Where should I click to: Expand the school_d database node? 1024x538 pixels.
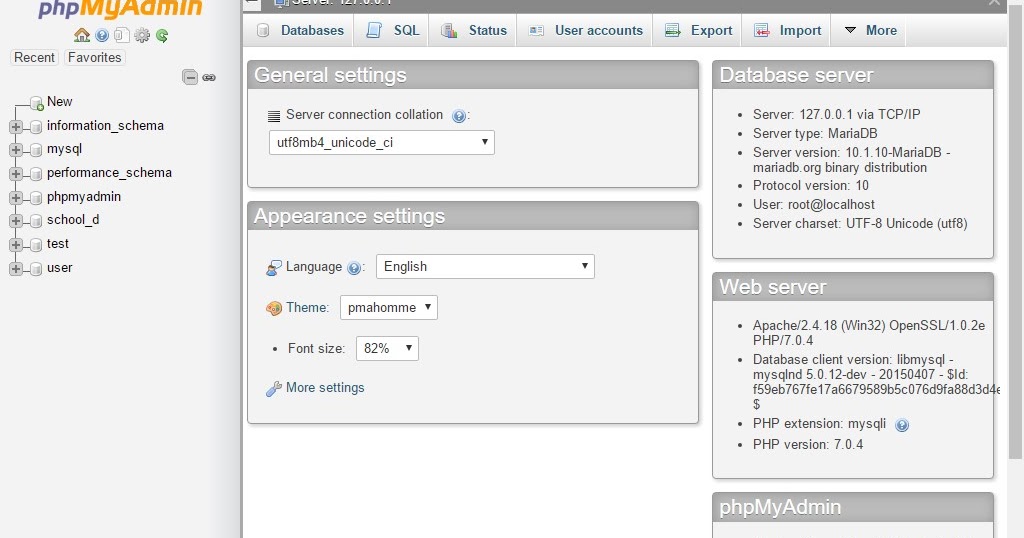click(x=16, y=221)
